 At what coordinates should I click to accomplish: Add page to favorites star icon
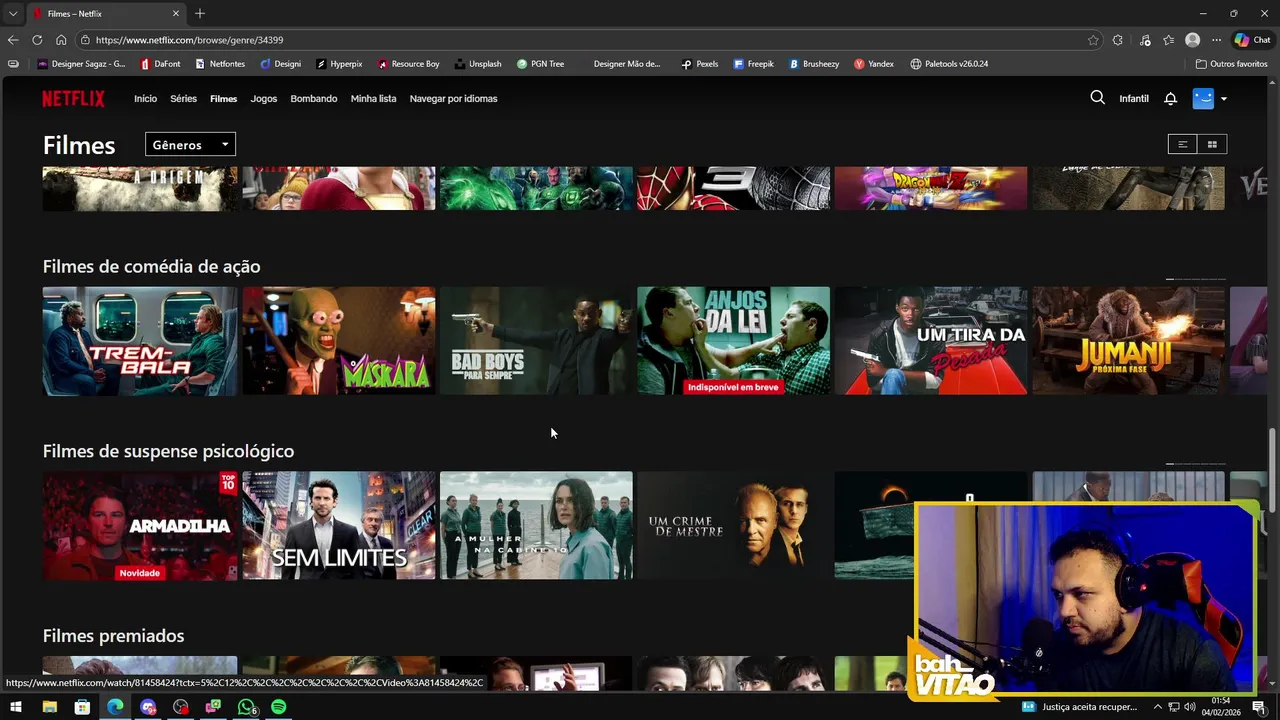point(1093,40)
